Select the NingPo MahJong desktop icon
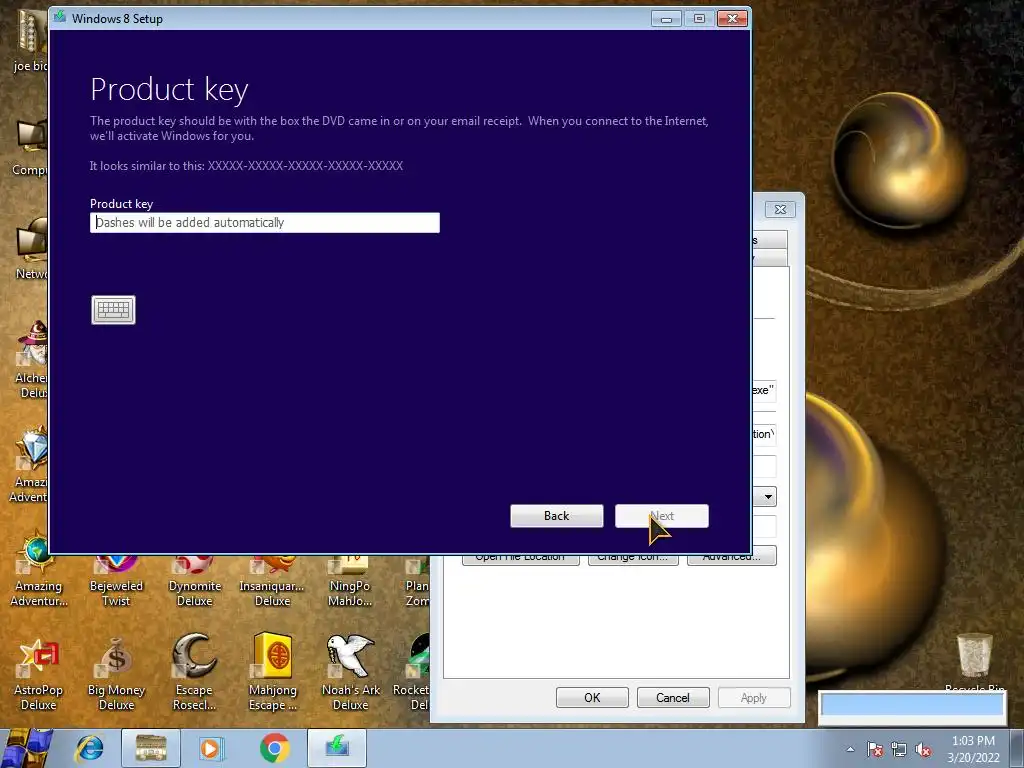 [x=350, y=581]
